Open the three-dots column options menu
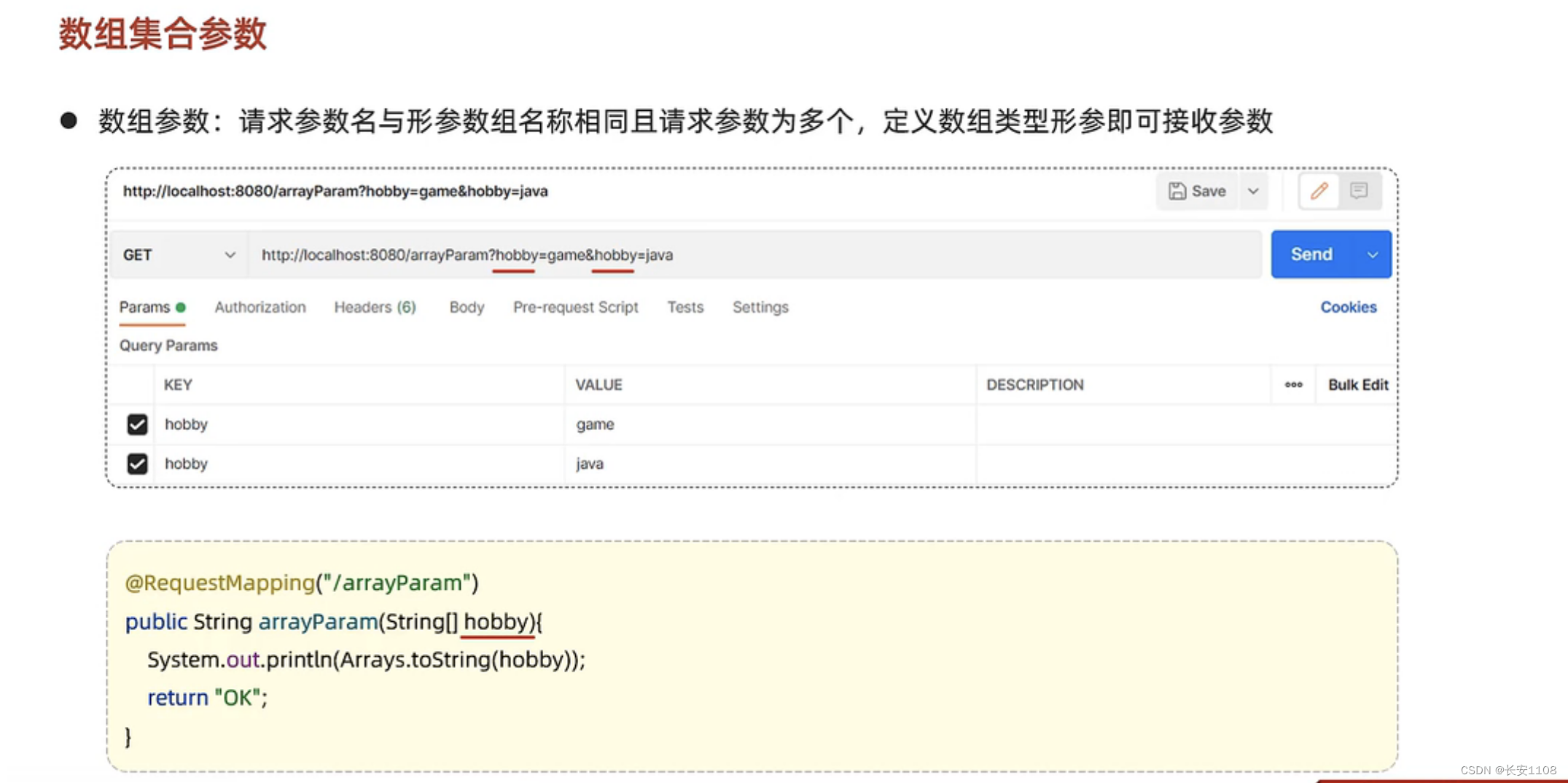Viewport: 1568px width, 783px height. (1293, 384)
